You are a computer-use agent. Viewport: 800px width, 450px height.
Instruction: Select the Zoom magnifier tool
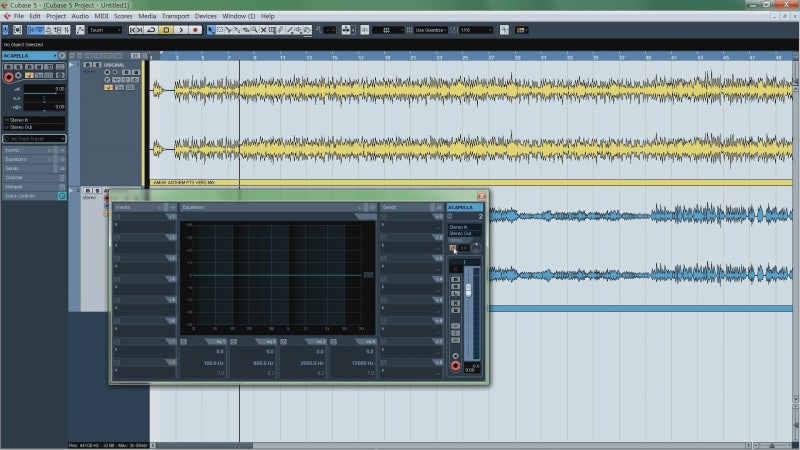coord(255,30)
